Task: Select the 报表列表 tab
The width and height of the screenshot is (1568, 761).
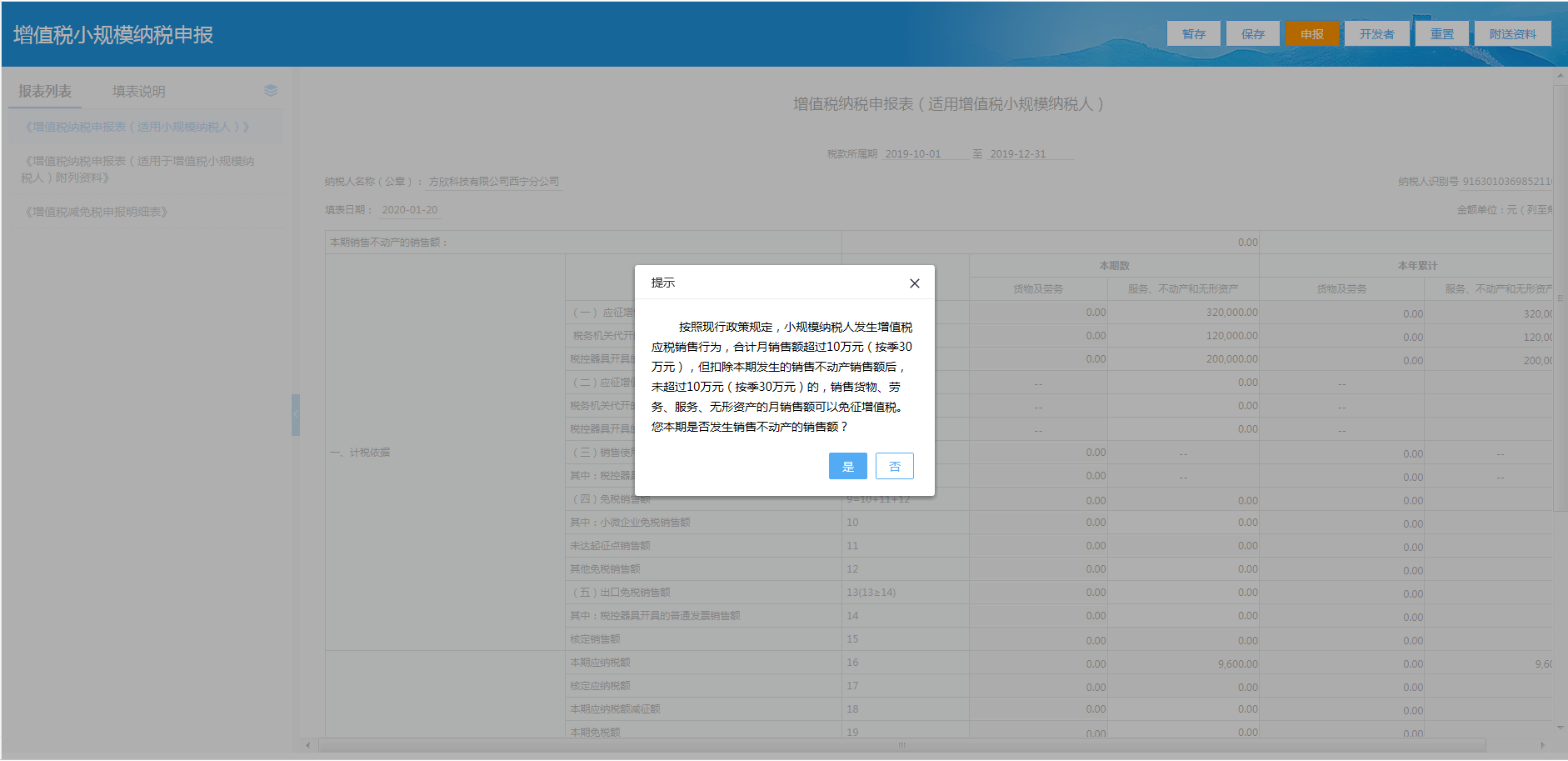Action: click(44, 90)
